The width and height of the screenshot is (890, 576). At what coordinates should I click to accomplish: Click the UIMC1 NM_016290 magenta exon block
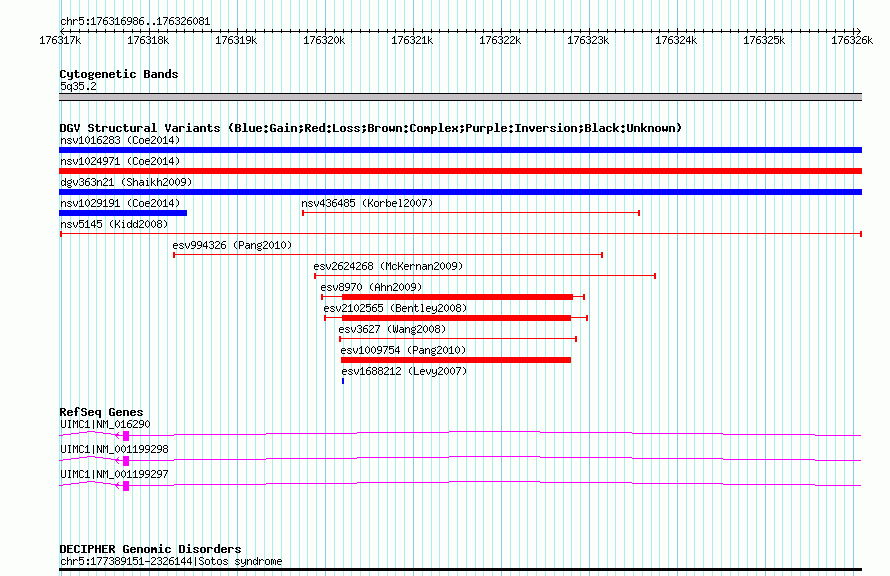(126, 436)
